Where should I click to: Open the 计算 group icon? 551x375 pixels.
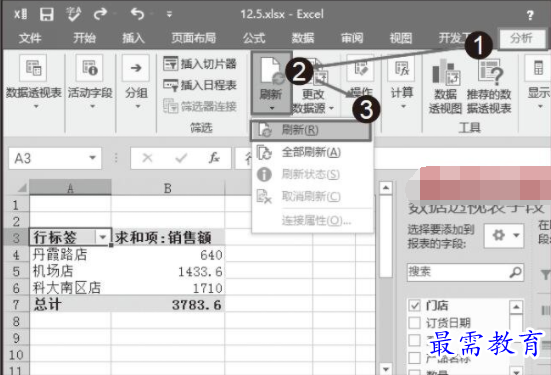[402, 68]
